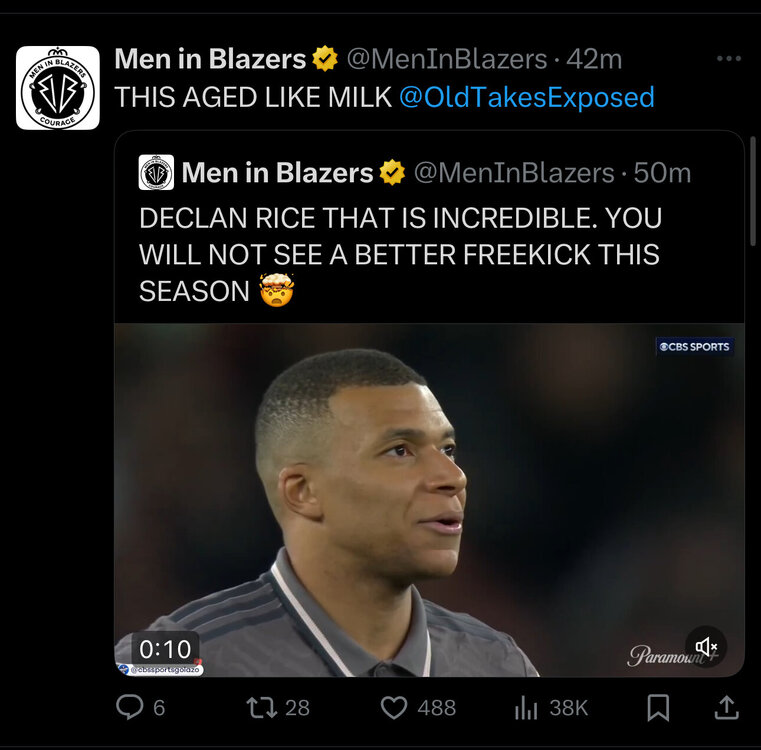Open the more options menu on the tweet

[729, 59]
